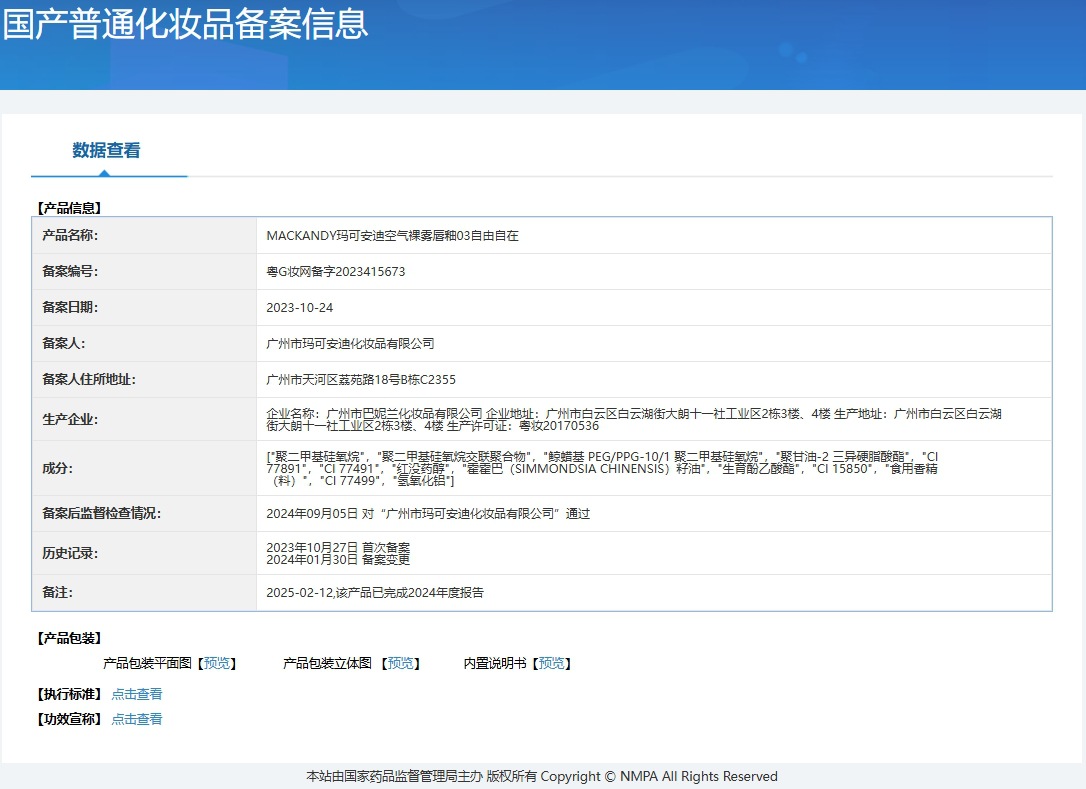Viewport: 1086px width, 789px height.
Task: Open 产品包装立体图 预览 link
Action: point(400,663)
